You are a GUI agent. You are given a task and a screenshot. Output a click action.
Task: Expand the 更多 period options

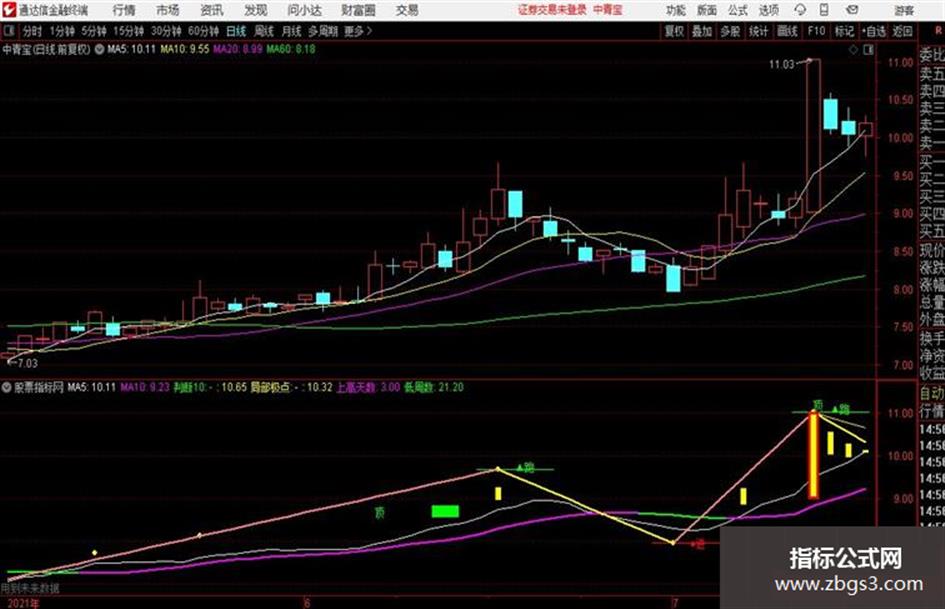(x=358, y=31)
